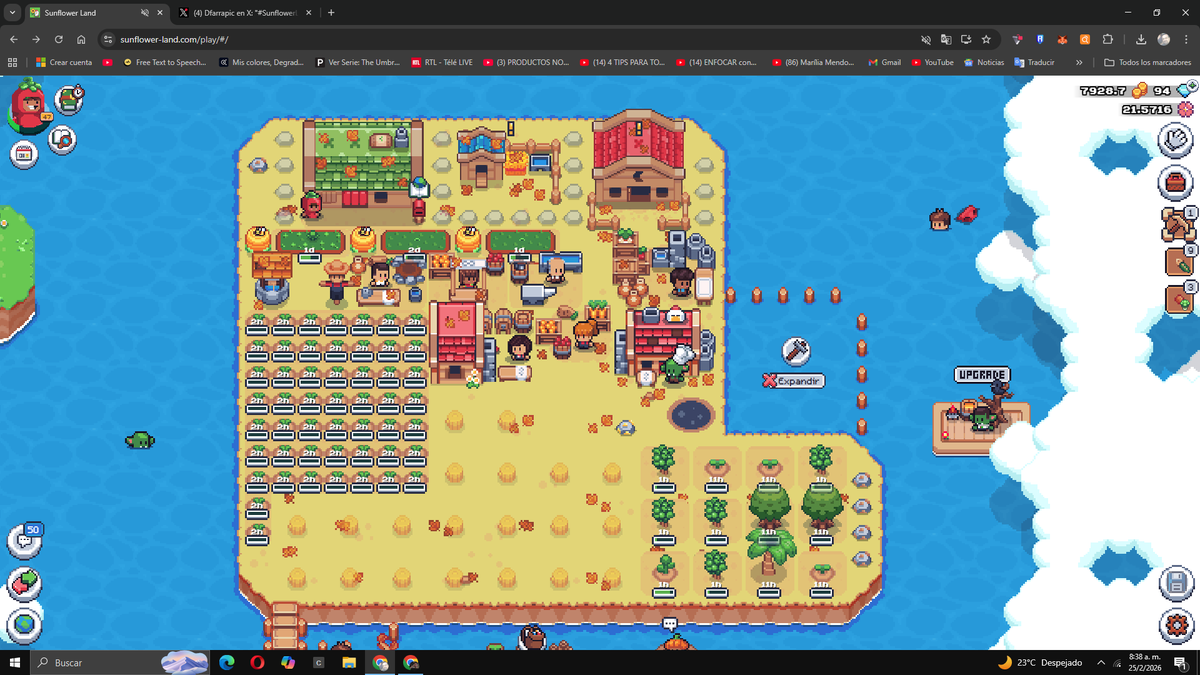Open the player avatar profile with level 47

click(x=31, y=107)
